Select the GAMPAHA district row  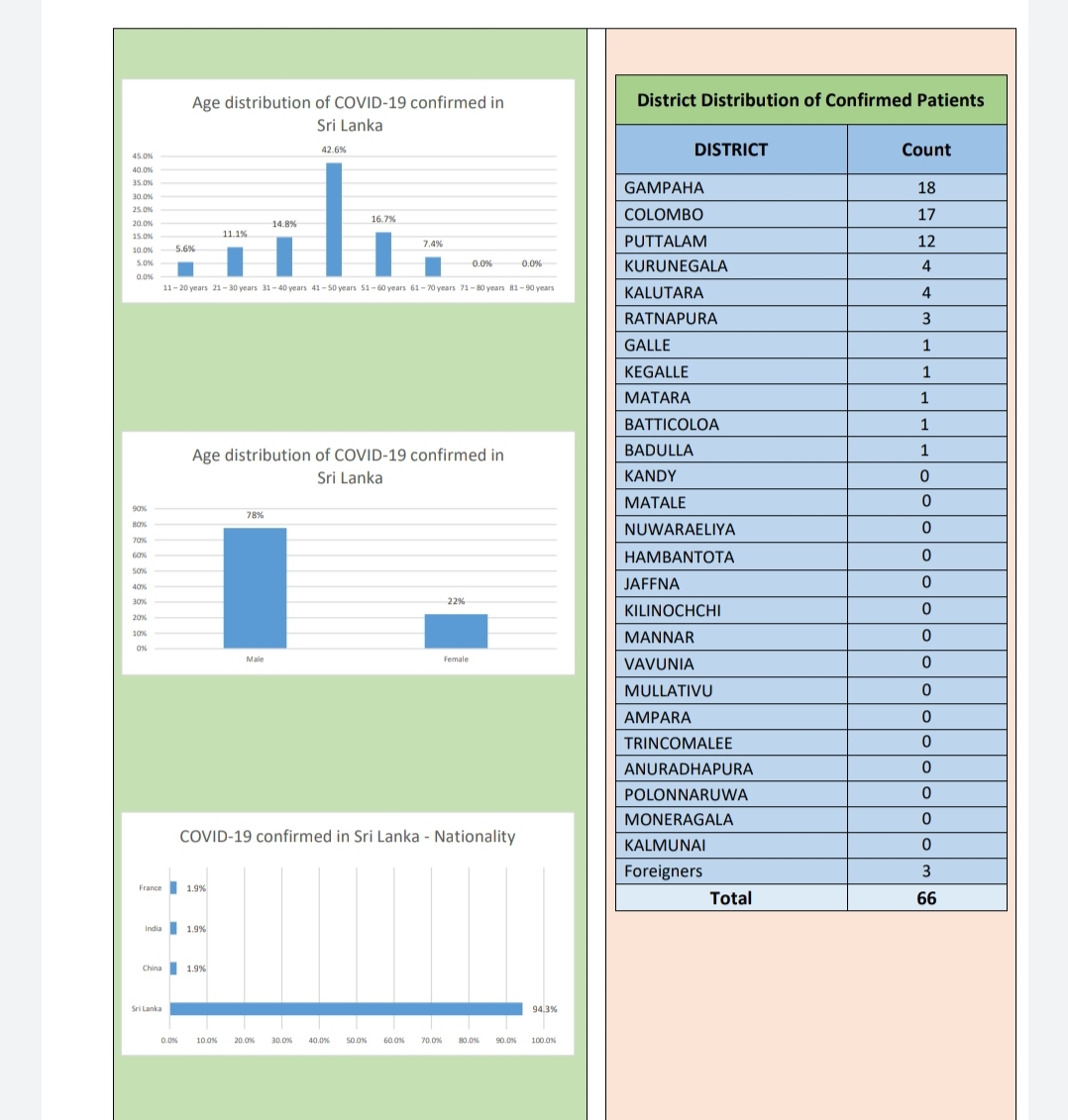point(811,188)
